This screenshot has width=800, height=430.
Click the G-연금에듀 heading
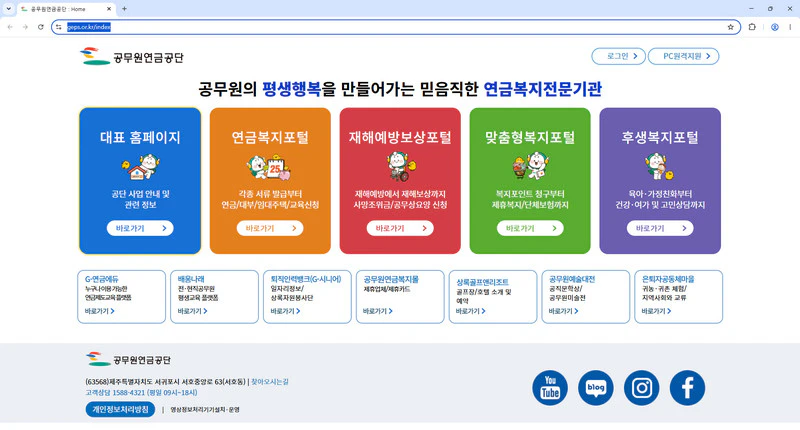102,279
